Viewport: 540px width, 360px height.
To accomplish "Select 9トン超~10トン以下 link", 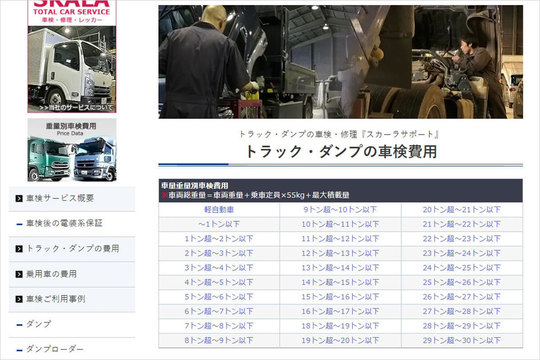I will pos(340,210).
